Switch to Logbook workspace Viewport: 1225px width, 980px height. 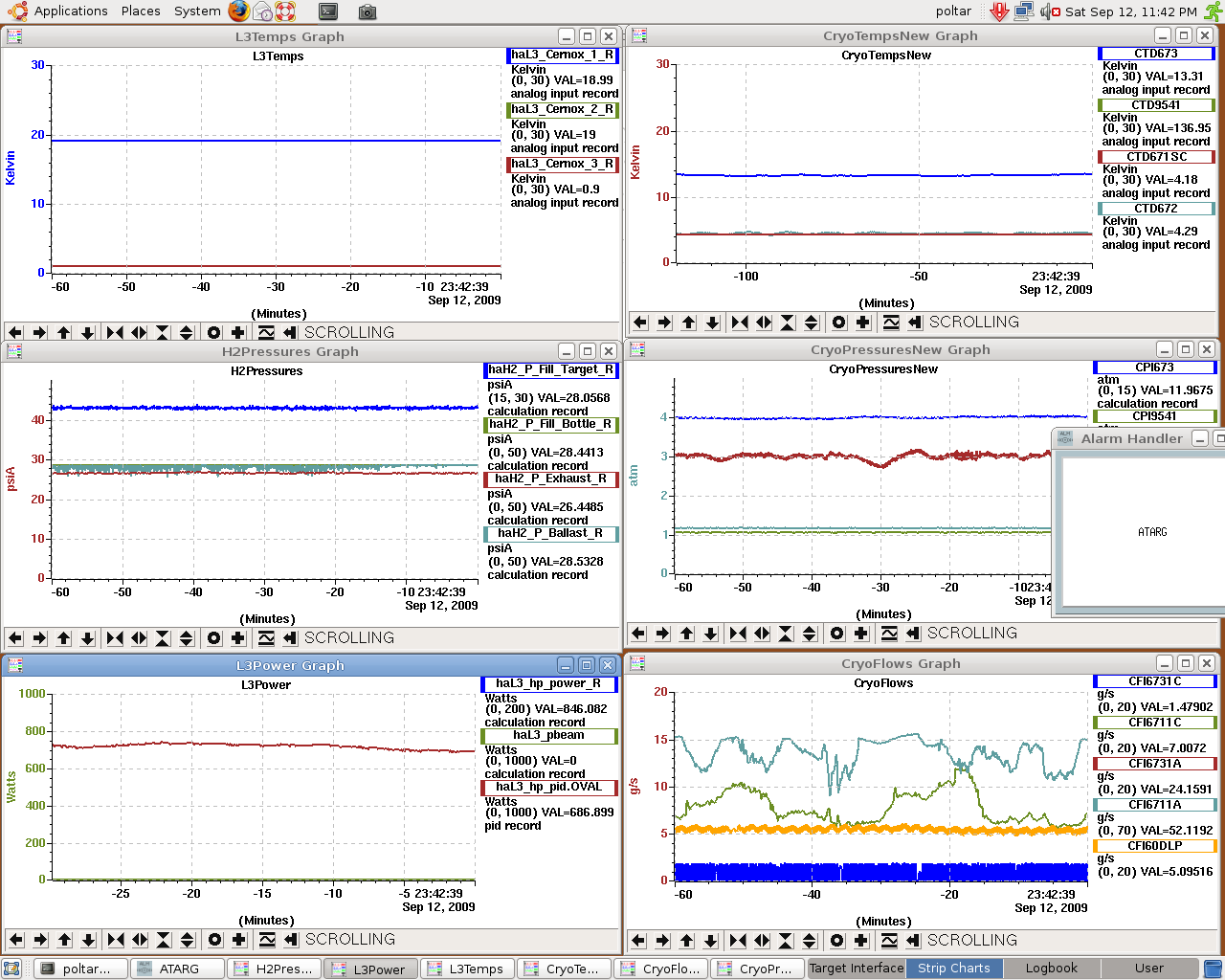[1052, 969]
